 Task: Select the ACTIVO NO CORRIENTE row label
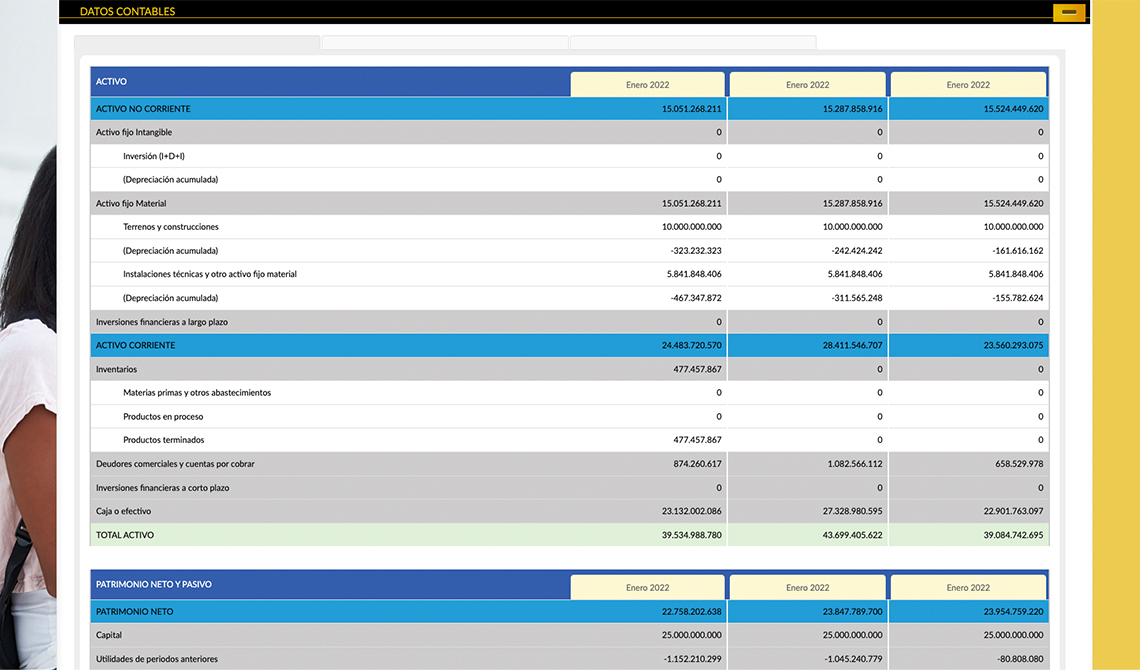click(x=143, y=109)
